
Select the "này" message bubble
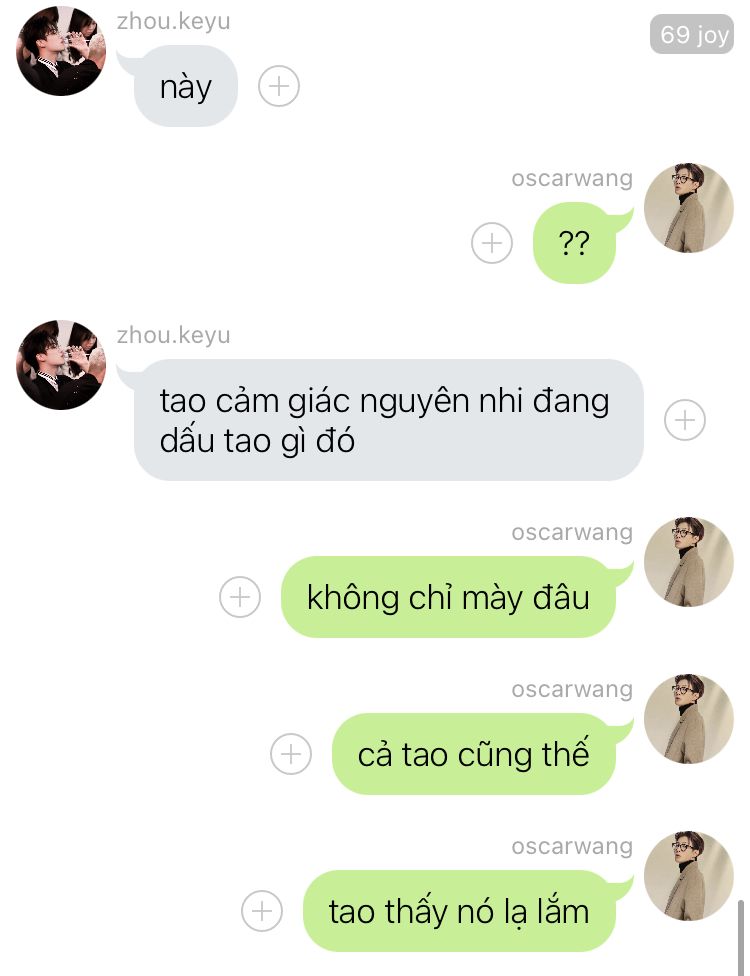185,87
